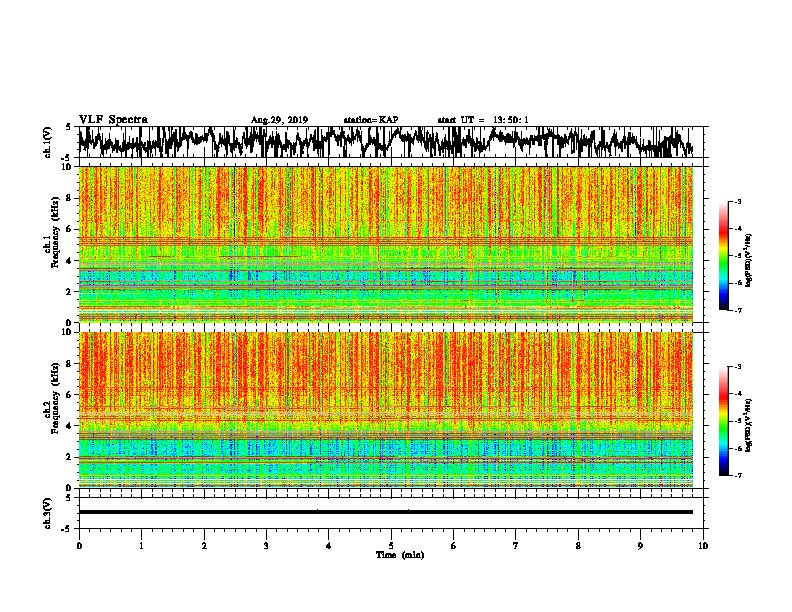Click the "ch.3(V)" bottom panel axis label
The width and height of the screenshot is (792, 612).
[48, 513]
